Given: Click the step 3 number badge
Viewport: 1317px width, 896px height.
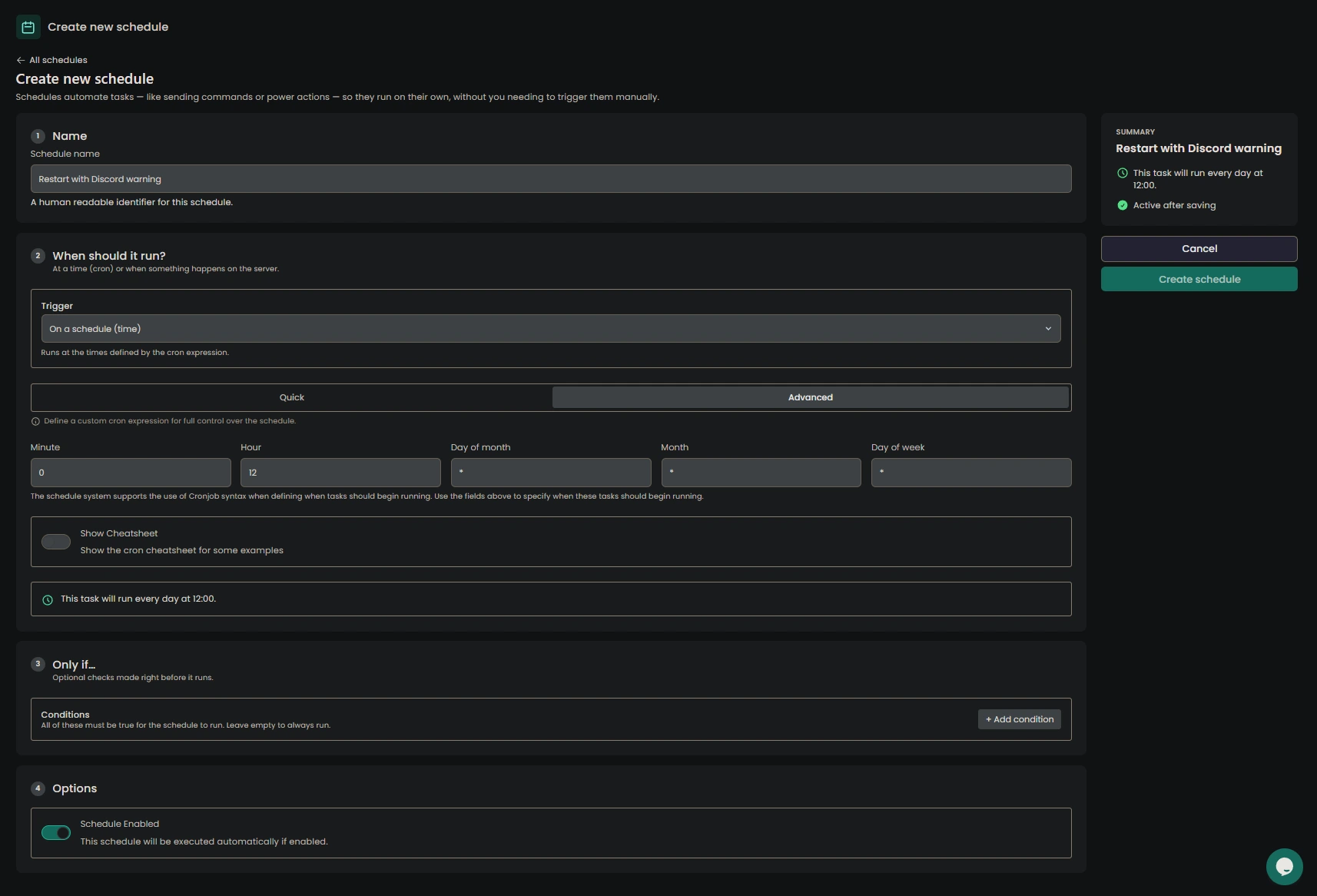Looking at the screenshot, I should tap(38, 664).
